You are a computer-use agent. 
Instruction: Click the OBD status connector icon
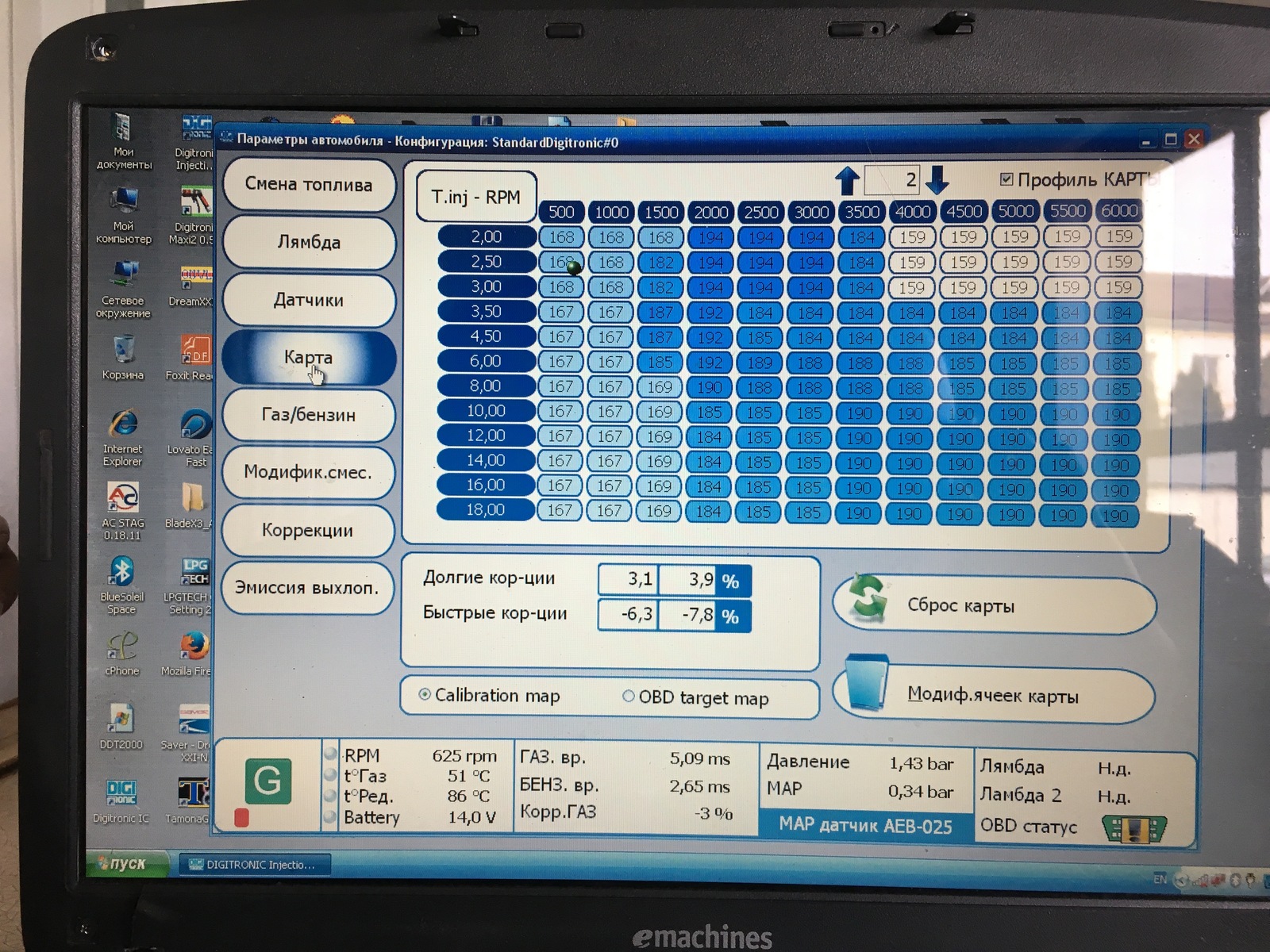click(x=1134, y=828)
